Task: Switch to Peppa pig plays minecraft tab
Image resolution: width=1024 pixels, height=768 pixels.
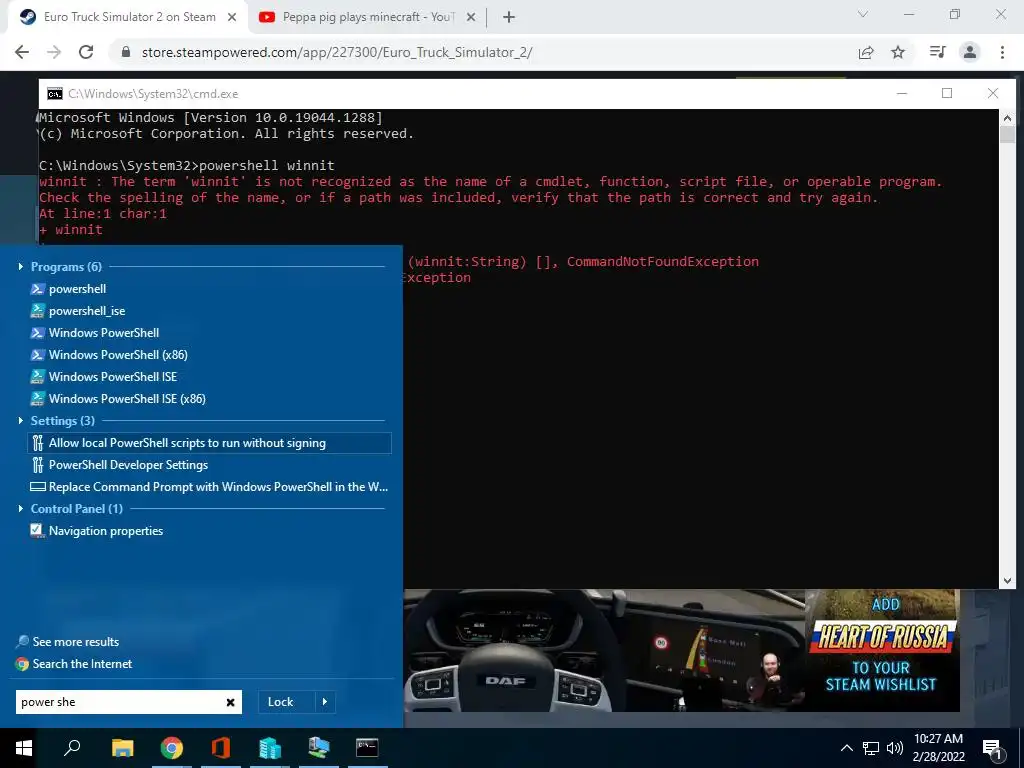Action: pyautogui.click(x=368, y=17)
